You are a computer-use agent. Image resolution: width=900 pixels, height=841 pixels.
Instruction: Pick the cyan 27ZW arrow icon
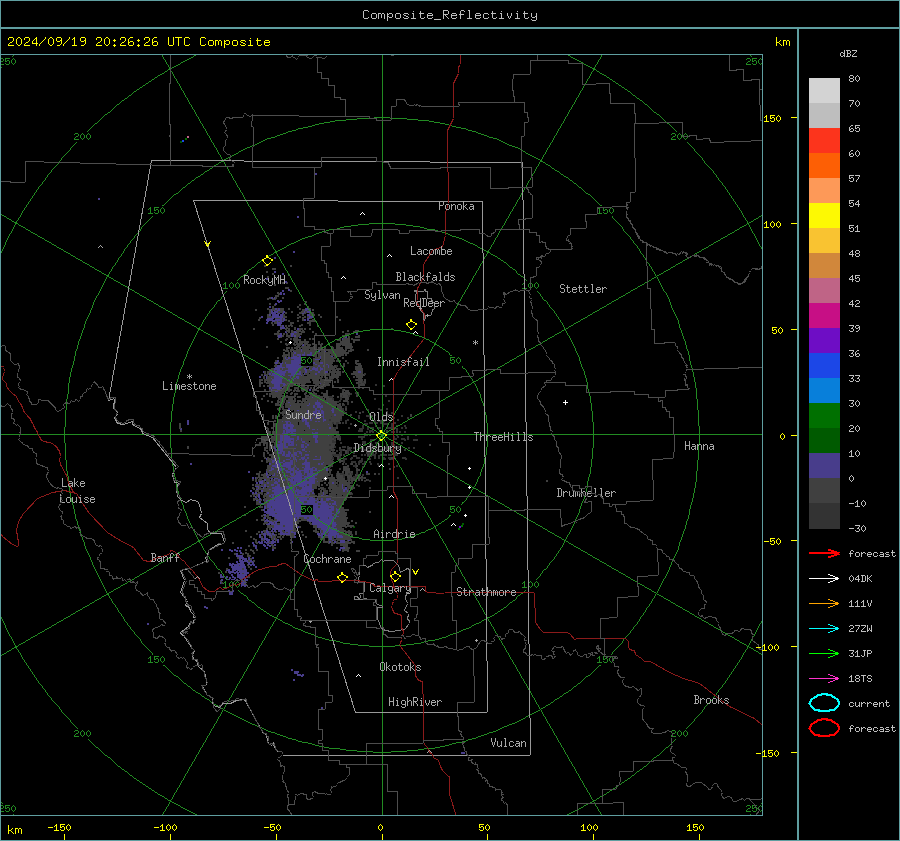tap(824, 629)
